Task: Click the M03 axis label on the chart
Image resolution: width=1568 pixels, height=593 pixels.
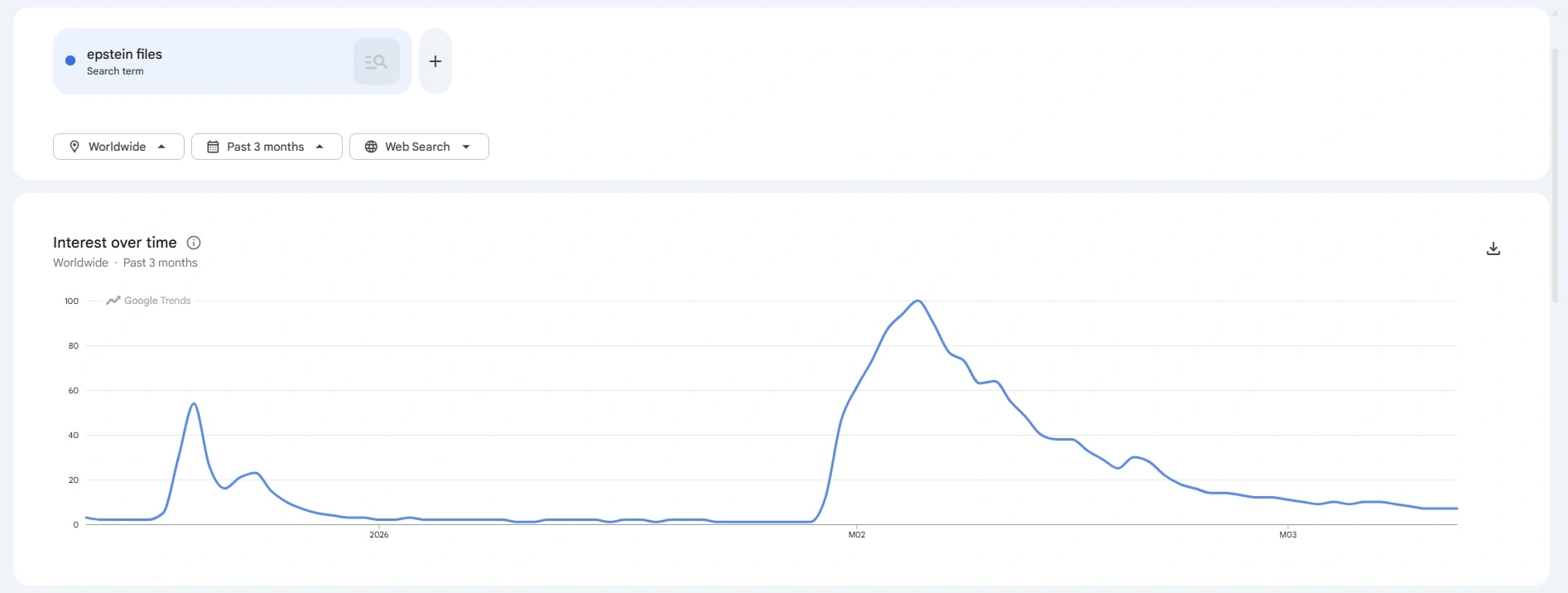Action: tap(1288, 535)
